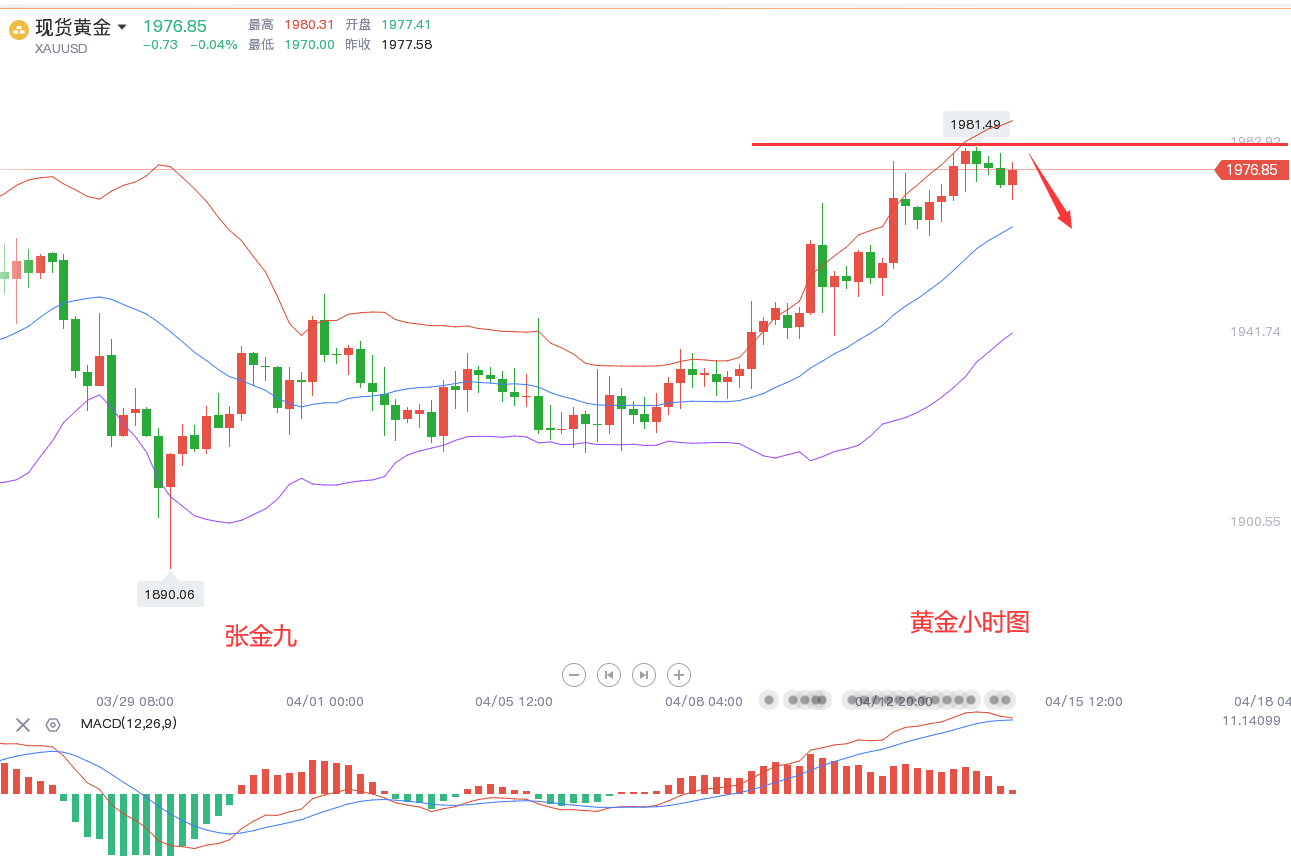The width and height of the screenshot is (1291, 856).
Task: Click the current price tag 1976.85
Action: point(1250,170)
